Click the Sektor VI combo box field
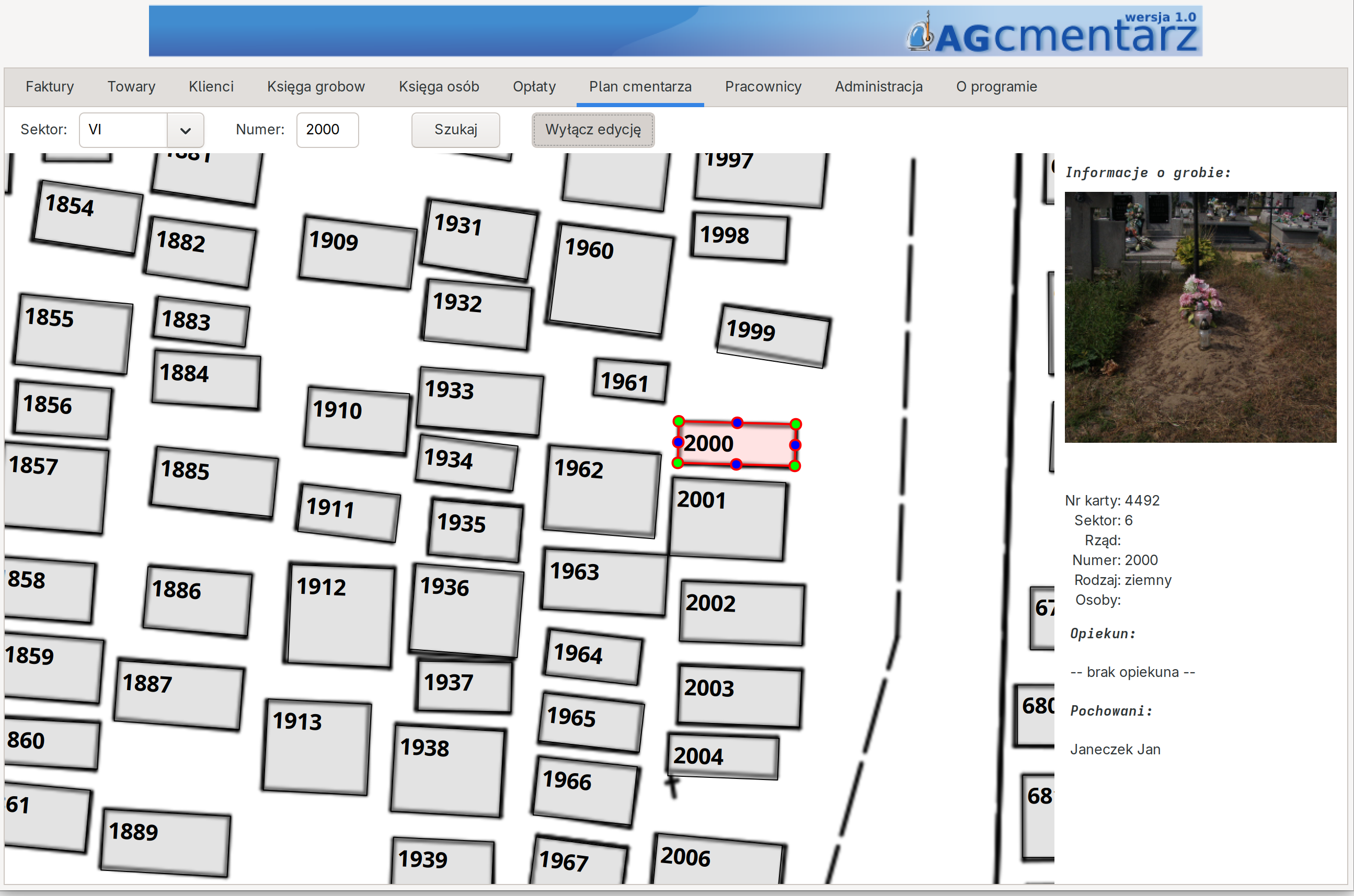 (123, 130)
